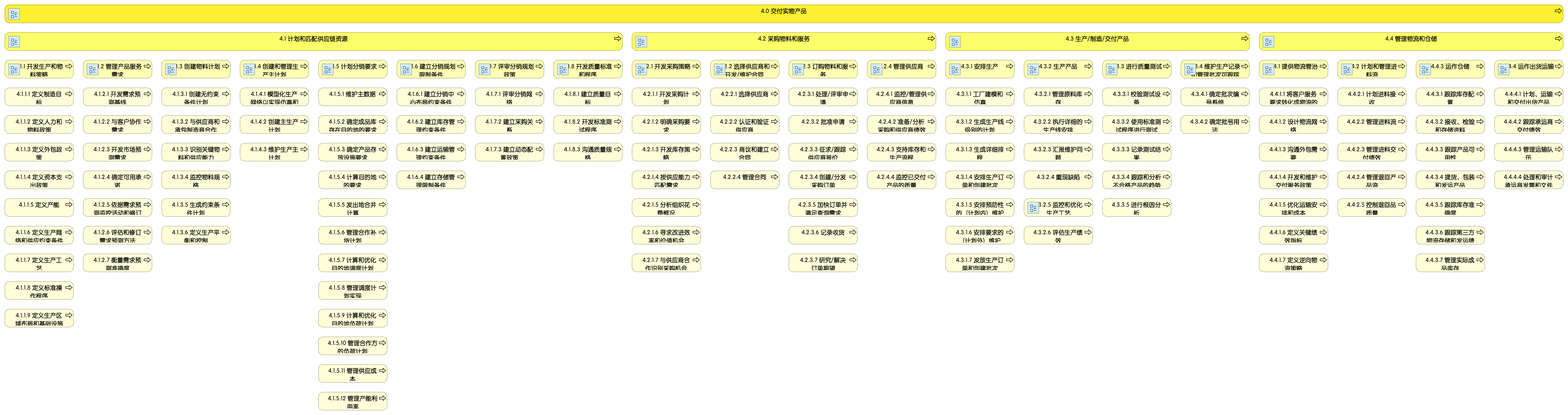Click arrow icon on 4.2.2.4 管理合同

[x=774, y=177]
